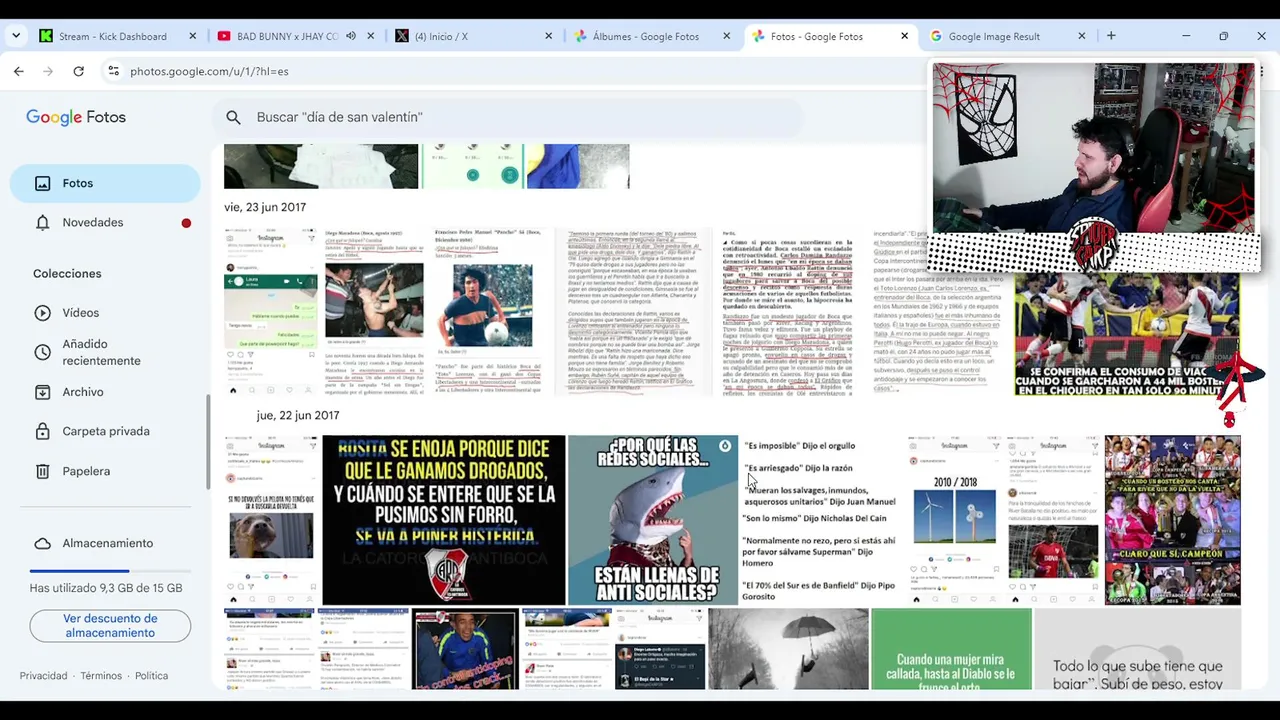
Task: Click the date header "vie, 23 jun 2017"
Action: (x=265, y=207)
